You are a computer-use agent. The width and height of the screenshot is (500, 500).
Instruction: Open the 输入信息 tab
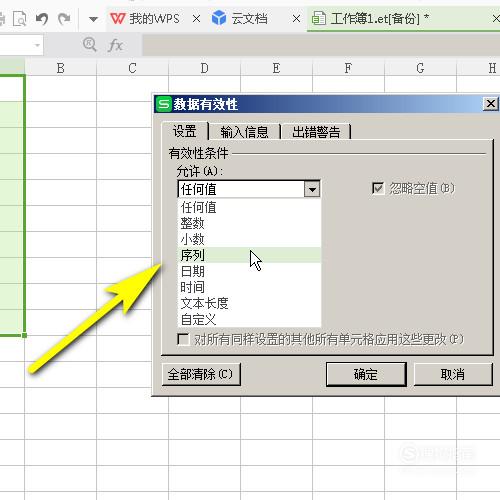click(x=244, y=132)
